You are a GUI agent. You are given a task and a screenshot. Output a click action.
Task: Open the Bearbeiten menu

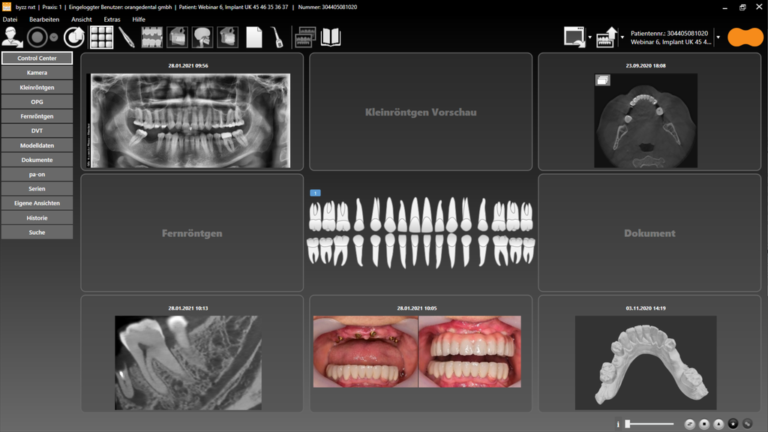43,19
